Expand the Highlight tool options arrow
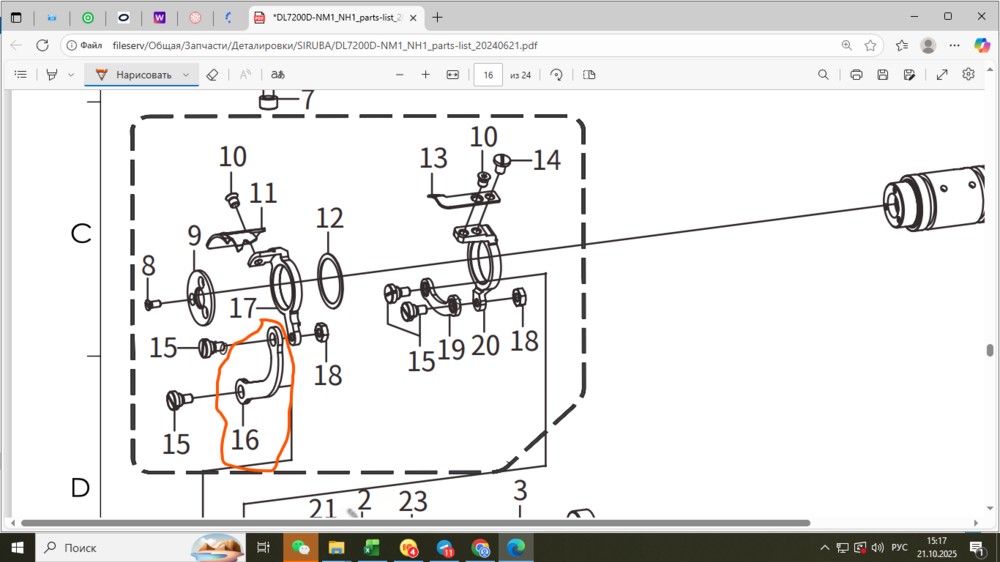The height and width of the screenshot is (562, 1000). (71, 75)
